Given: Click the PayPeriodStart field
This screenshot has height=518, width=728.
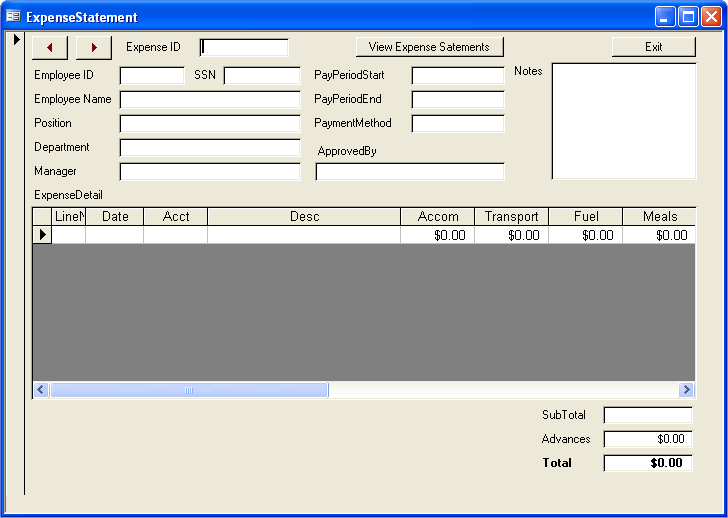Looking at the screenshot, I should pos(458,75).
